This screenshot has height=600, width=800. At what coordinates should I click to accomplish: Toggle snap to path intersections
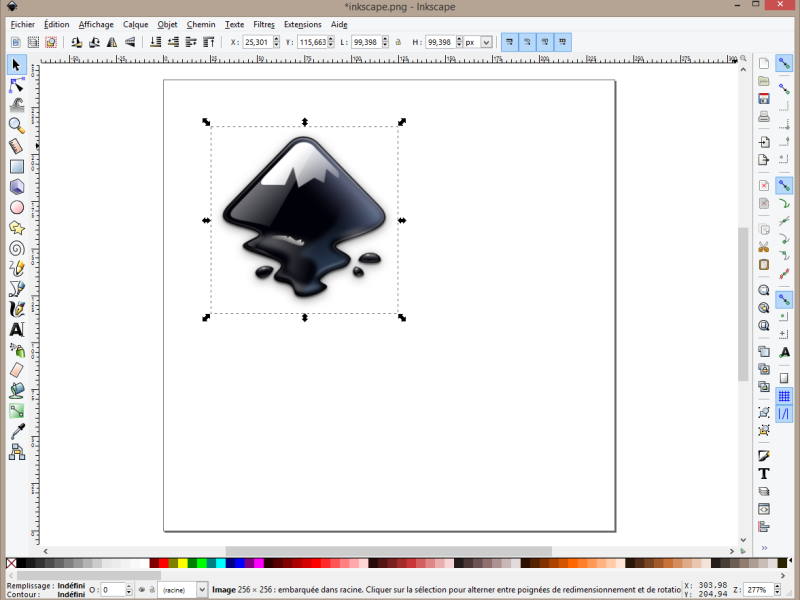[784, 221]
